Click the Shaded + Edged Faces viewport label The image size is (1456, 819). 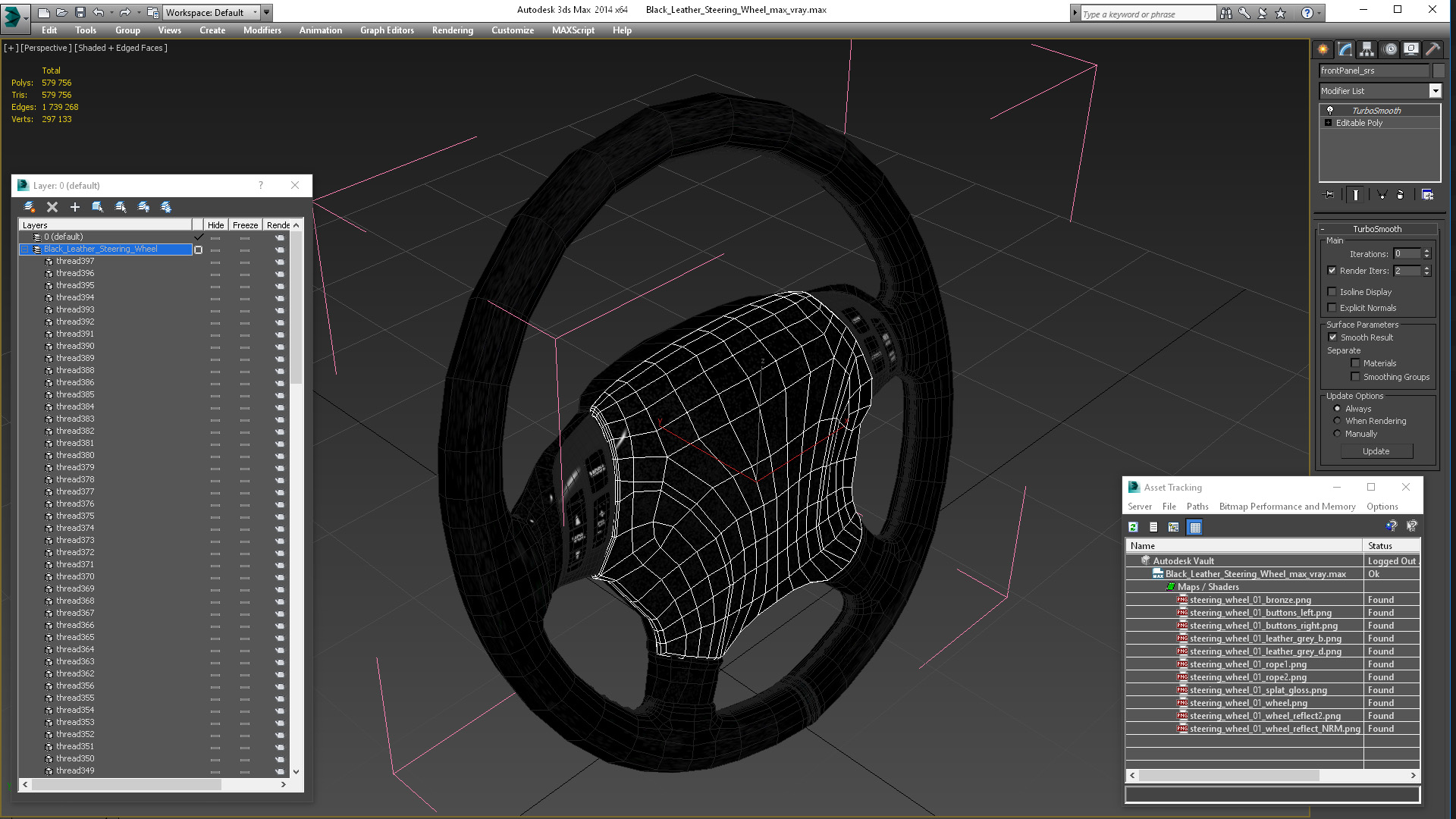click(121, 48)
